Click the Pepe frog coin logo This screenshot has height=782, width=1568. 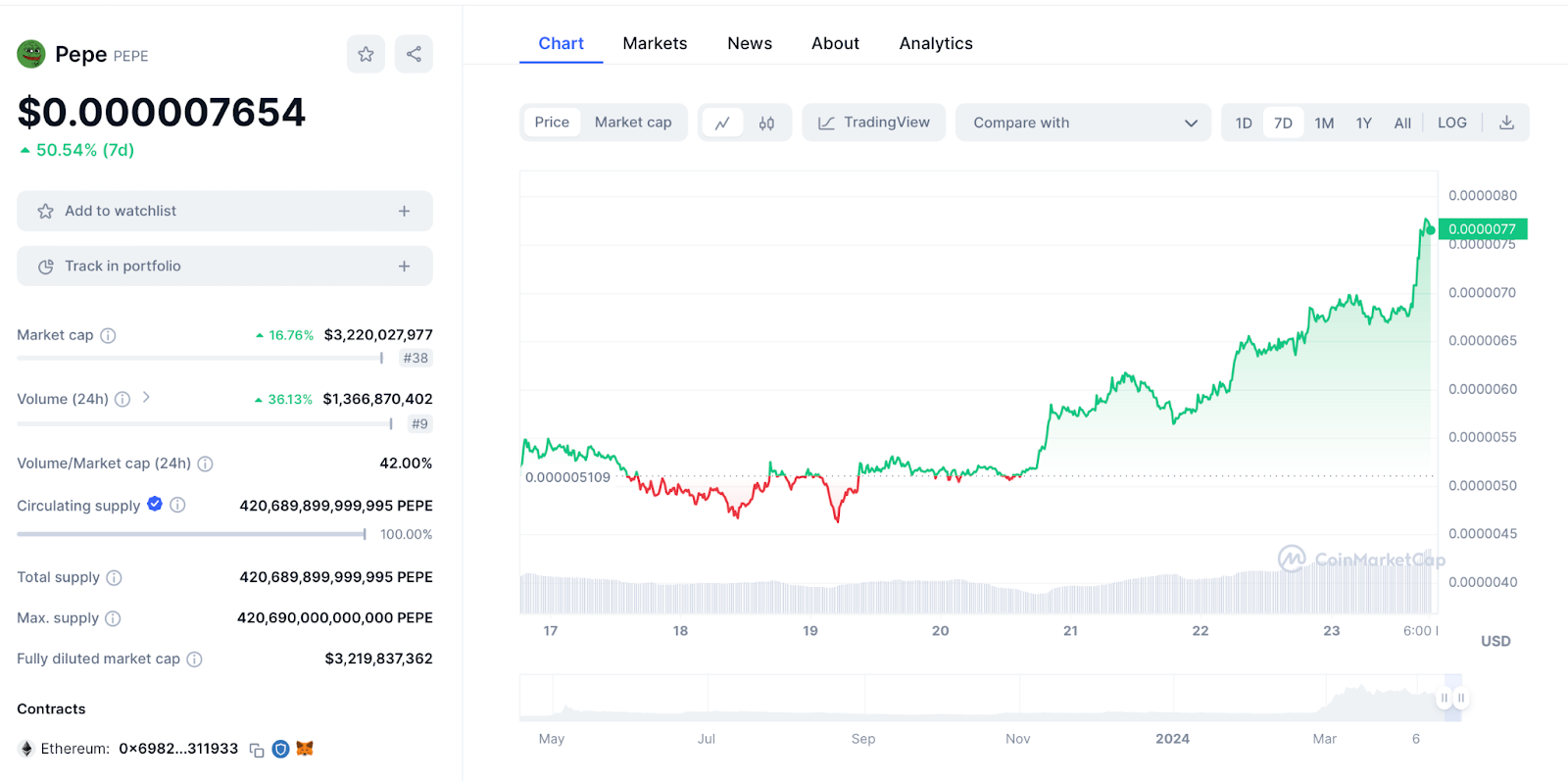point(31,54)
